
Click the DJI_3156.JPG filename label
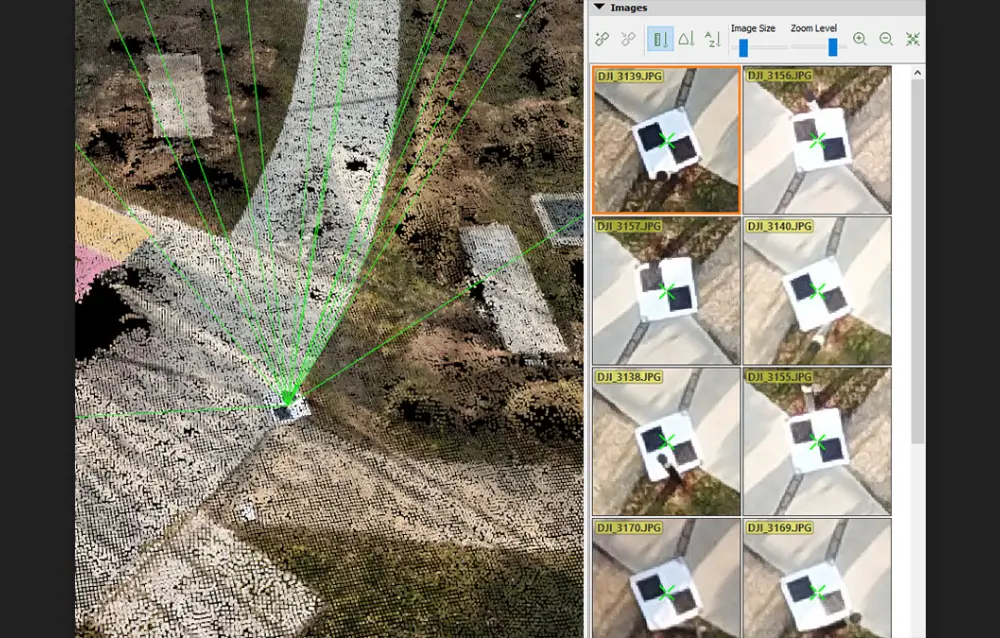[779, 75]
